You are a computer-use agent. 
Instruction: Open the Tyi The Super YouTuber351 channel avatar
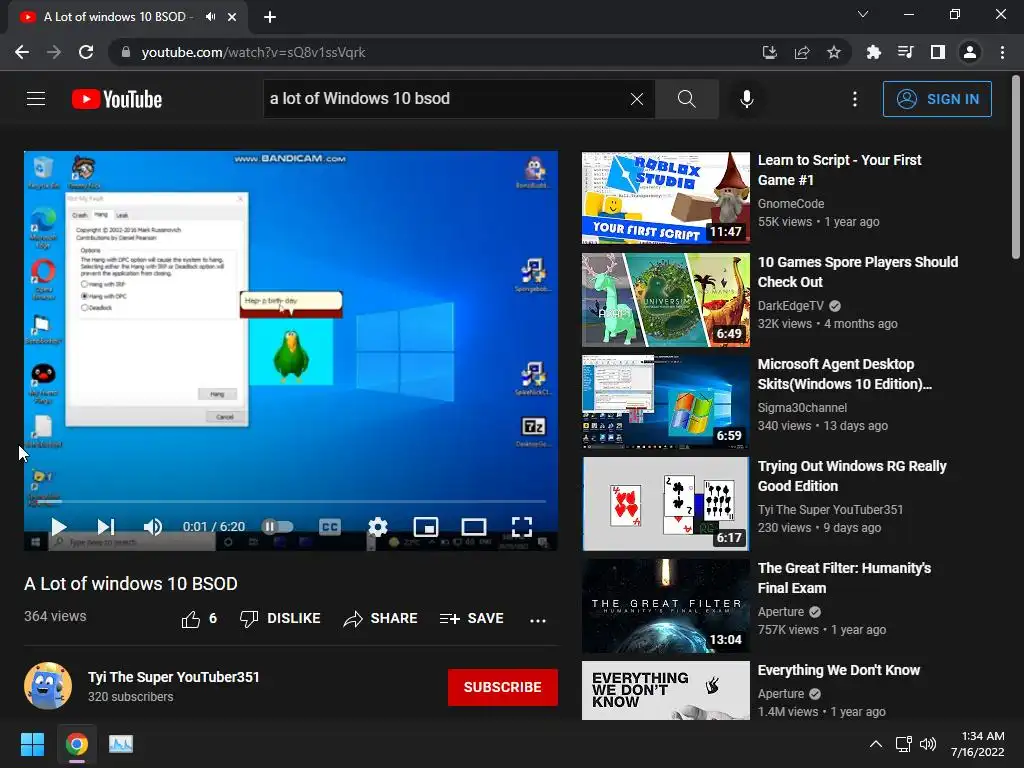[48, 686]
